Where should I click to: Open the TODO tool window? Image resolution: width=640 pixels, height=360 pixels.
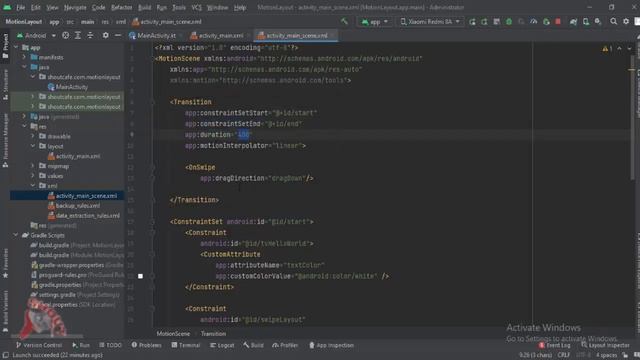pyautogui.click(x=110, y=345)
